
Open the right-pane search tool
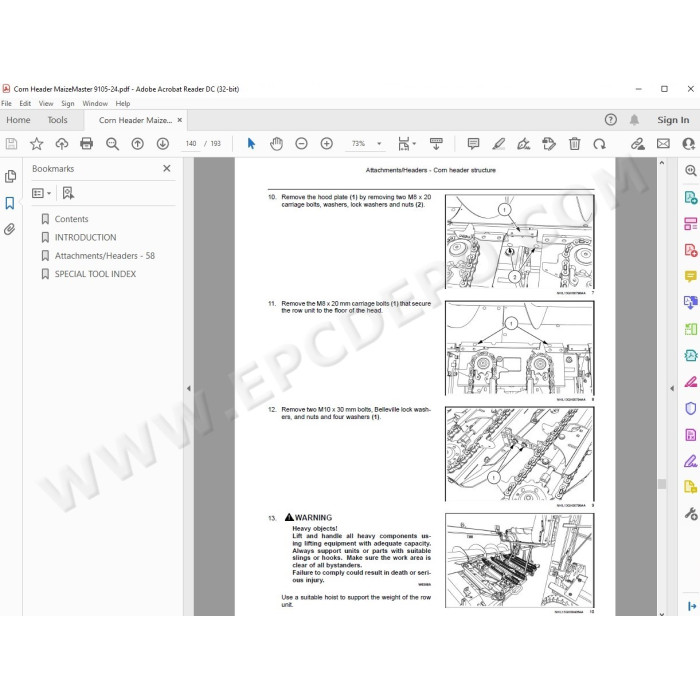690,170
